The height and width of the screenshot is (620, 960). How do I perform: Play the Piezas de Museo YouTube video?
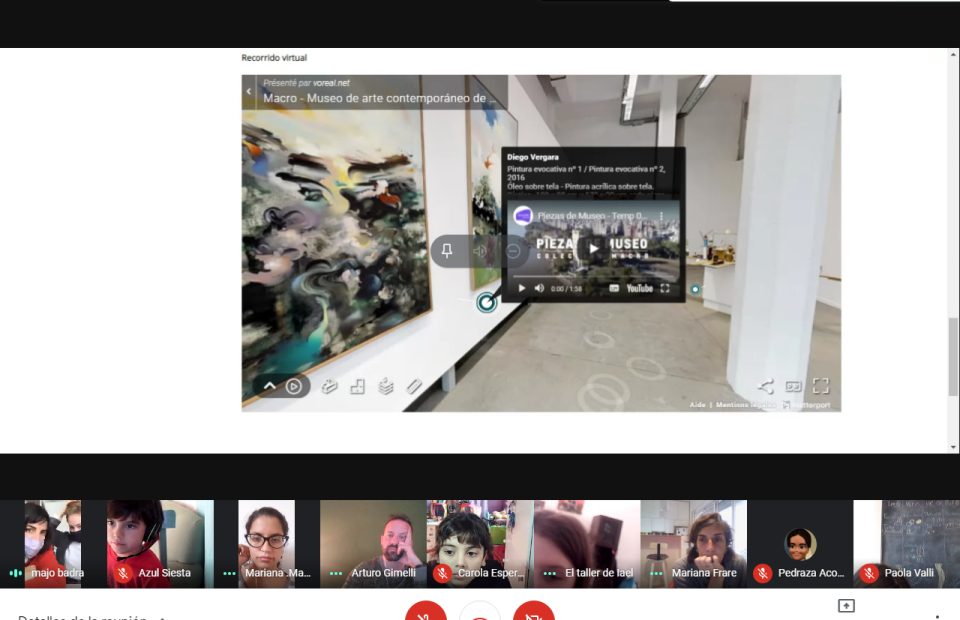point(593,249)
